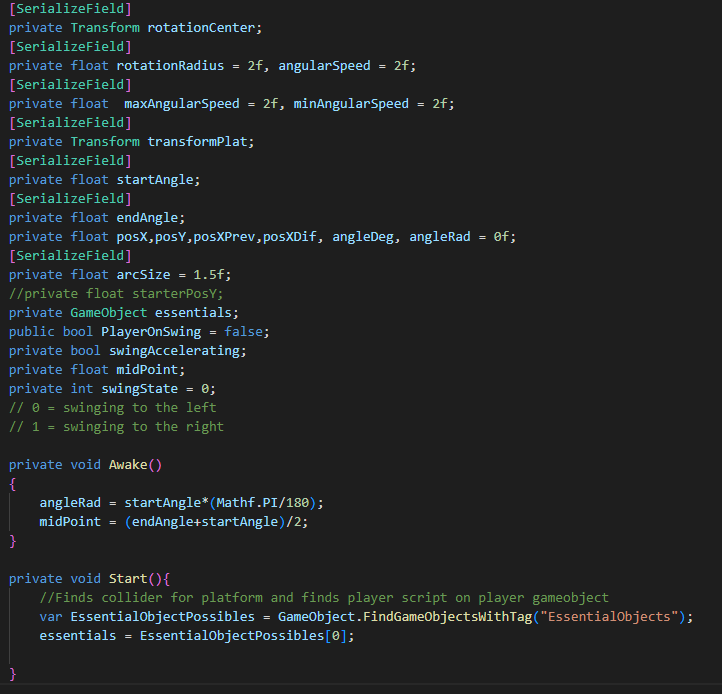Click the minAngularSpeed variable

(x=351, y=104)
